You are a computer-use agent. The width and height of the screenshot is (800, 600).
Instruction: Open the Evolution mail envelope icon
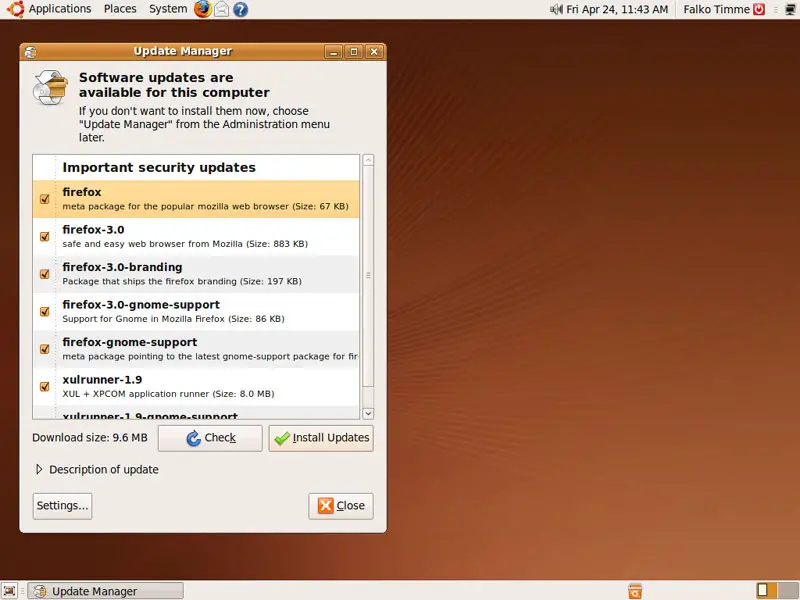click(x=221, y=9)
